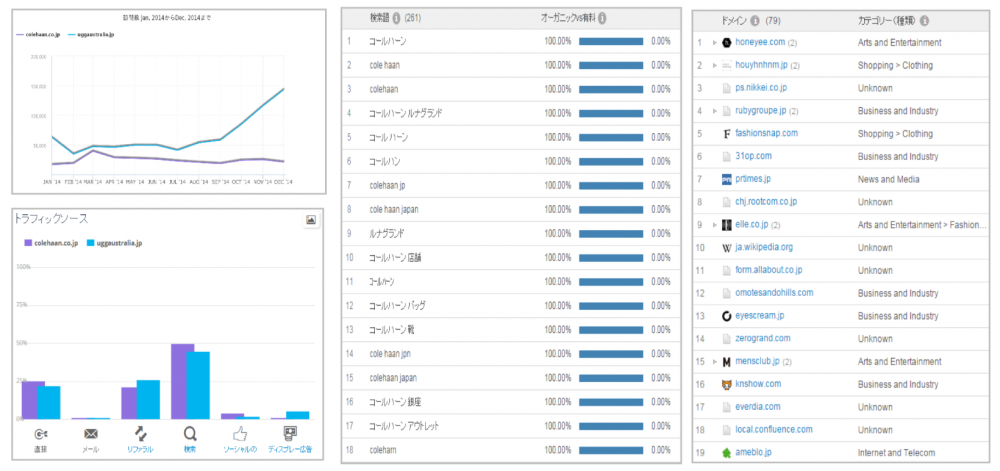Screen dimensions: 1000x471
Task: Select keyword cole haan japan
Action: tap(393, 210)
